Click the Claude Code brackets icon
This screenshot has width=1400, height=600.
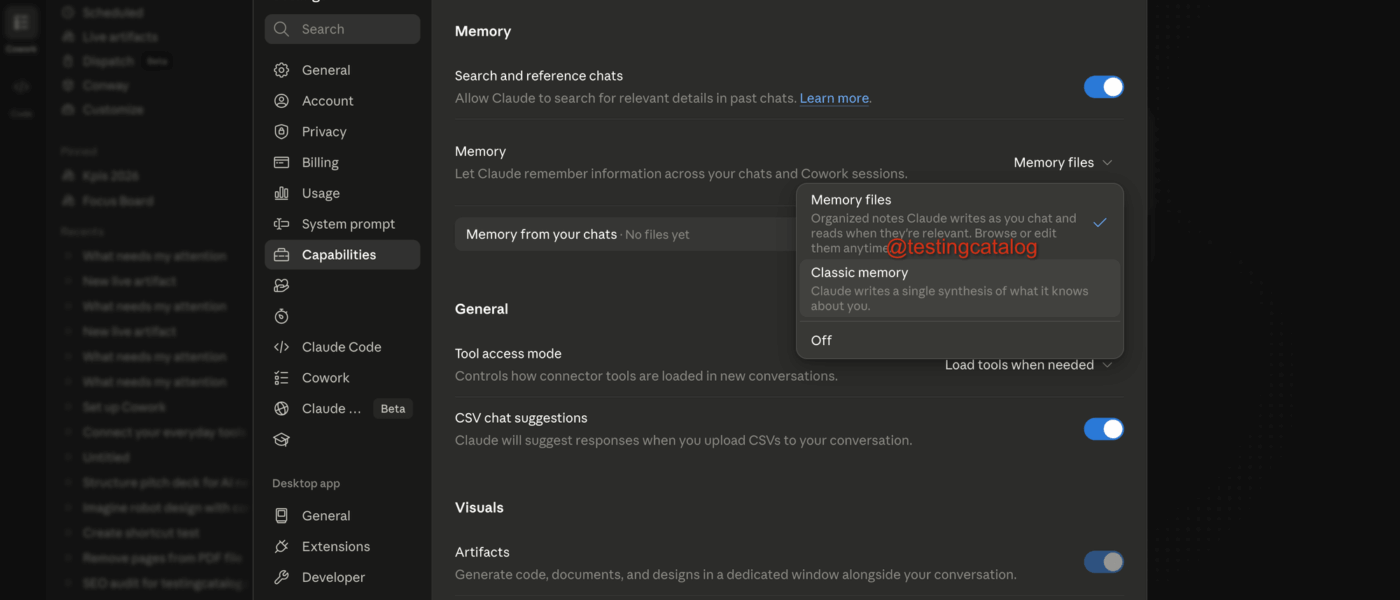click(x=282, y=347)
